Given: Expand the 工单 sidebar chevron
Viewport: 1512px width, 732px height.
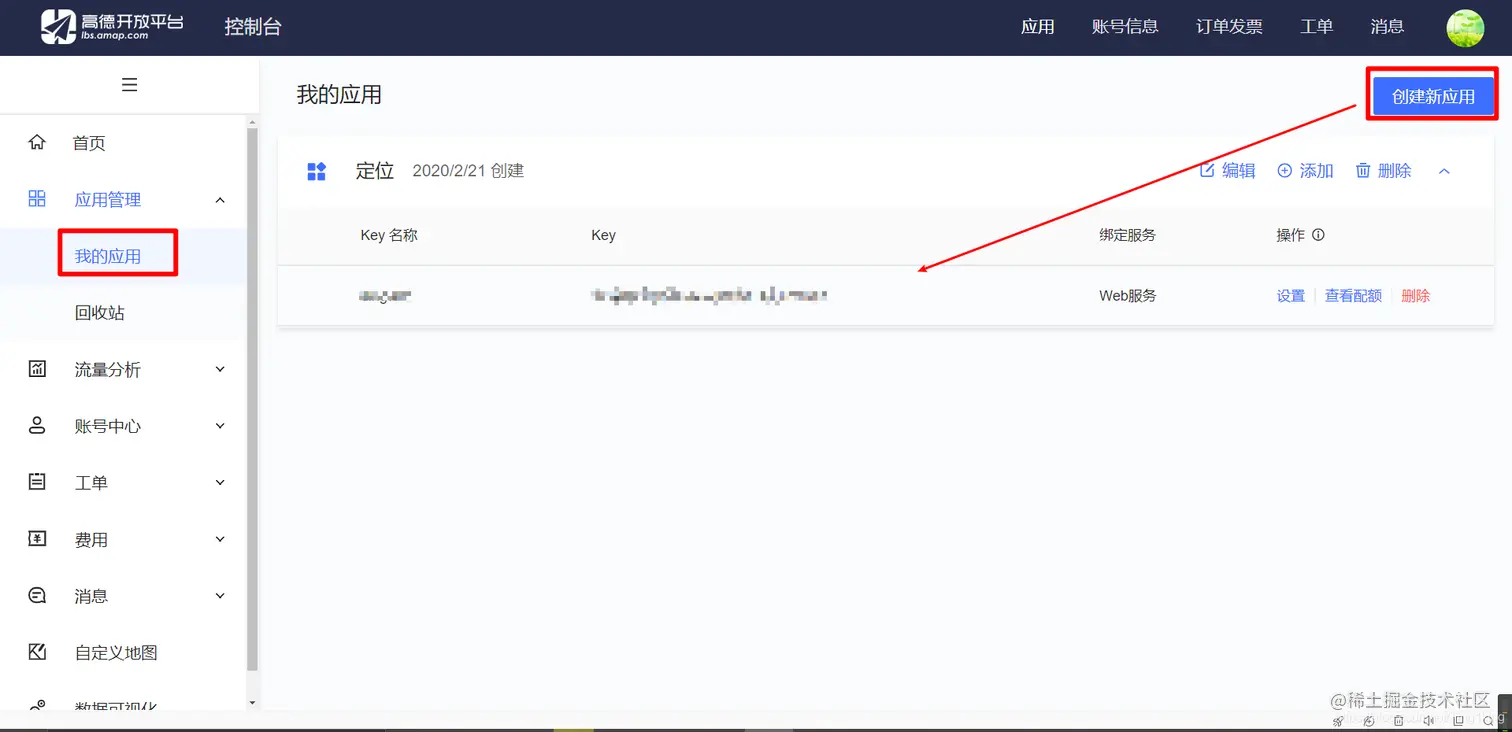Looking at the screenshot, I should [221, 483].
